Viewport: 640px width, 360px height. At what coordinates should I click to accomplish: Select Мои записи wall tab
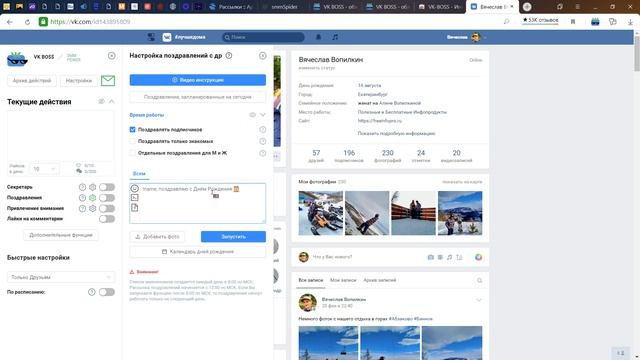[343, 280]
